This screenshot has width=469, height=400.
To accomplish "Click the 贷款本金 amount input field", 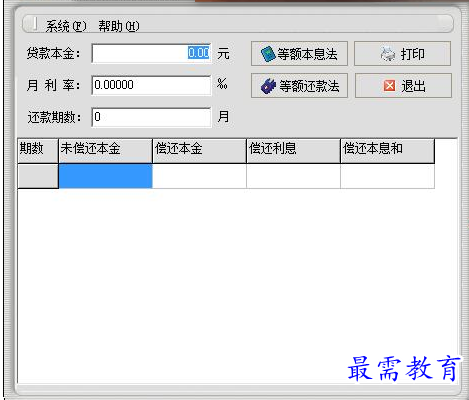I will coord(151,53).
